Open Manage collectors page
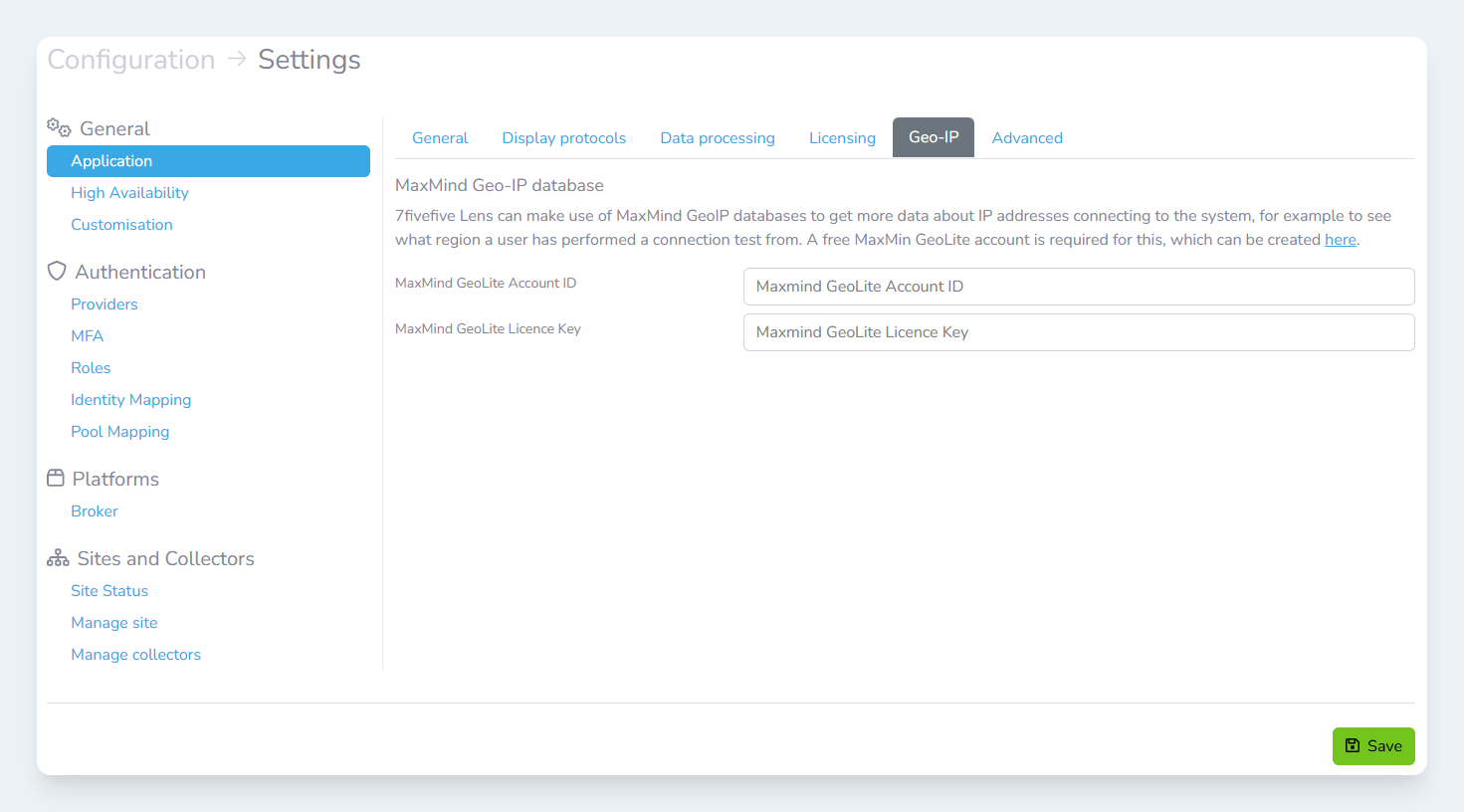Screen dimensions: 1464x812 tap(135, 655)
